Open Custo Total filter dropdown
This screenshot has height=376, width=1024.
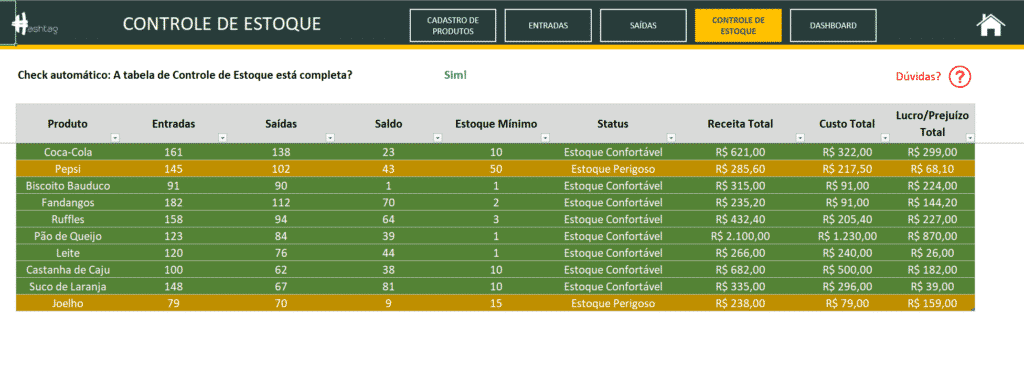[885, 138]
